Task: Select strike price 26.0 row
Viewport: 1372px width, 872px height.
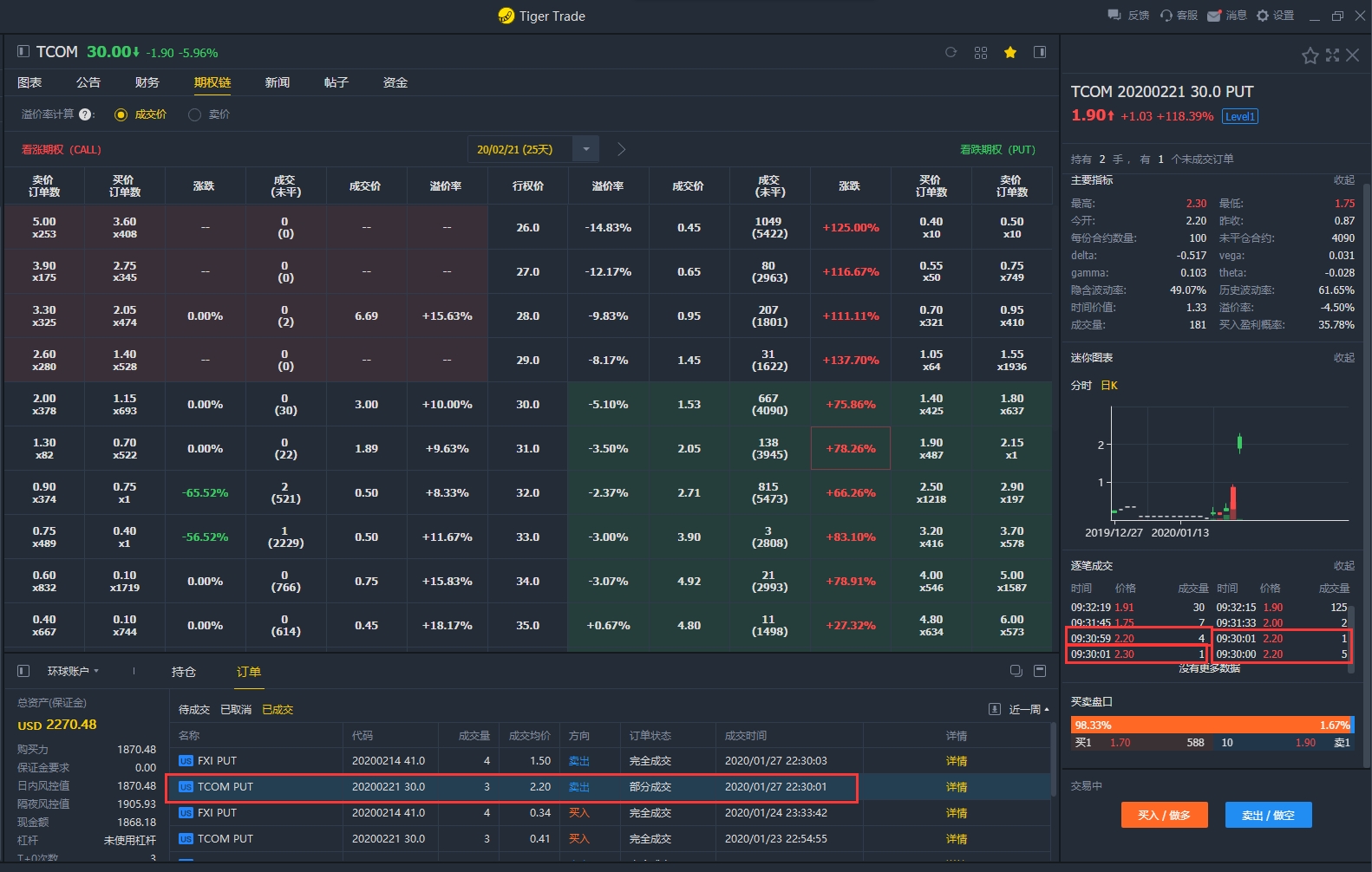Action: coord(528,228)
